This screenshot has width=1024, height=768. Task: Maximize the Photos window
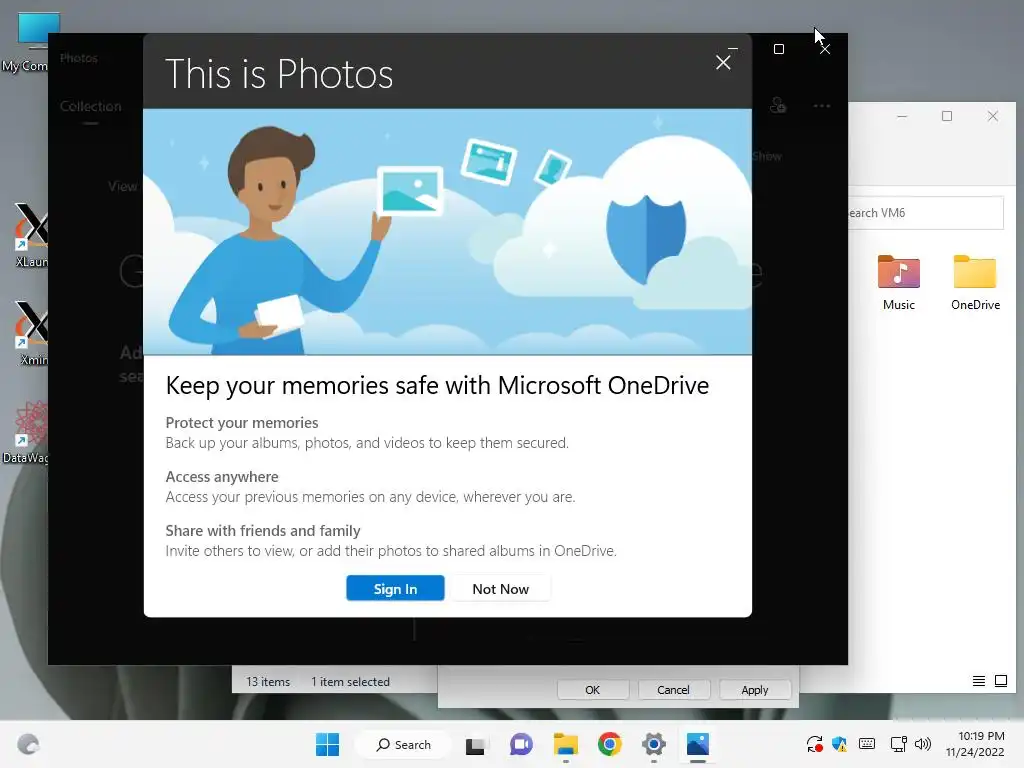click(x=778, y=49)
